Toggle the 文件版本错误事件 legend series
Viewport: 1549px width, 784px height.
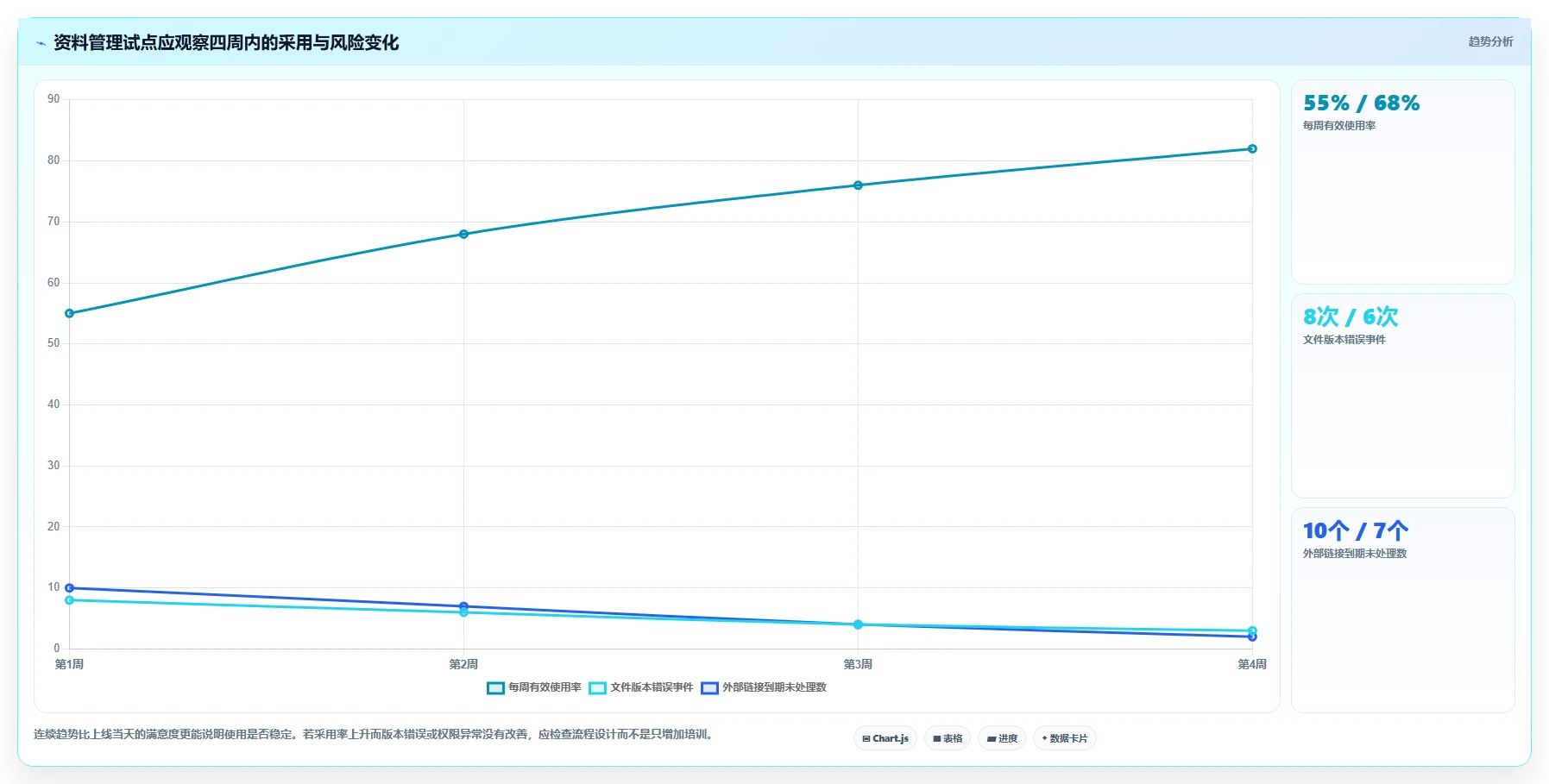pyautogui.click(x=641, y=687)
